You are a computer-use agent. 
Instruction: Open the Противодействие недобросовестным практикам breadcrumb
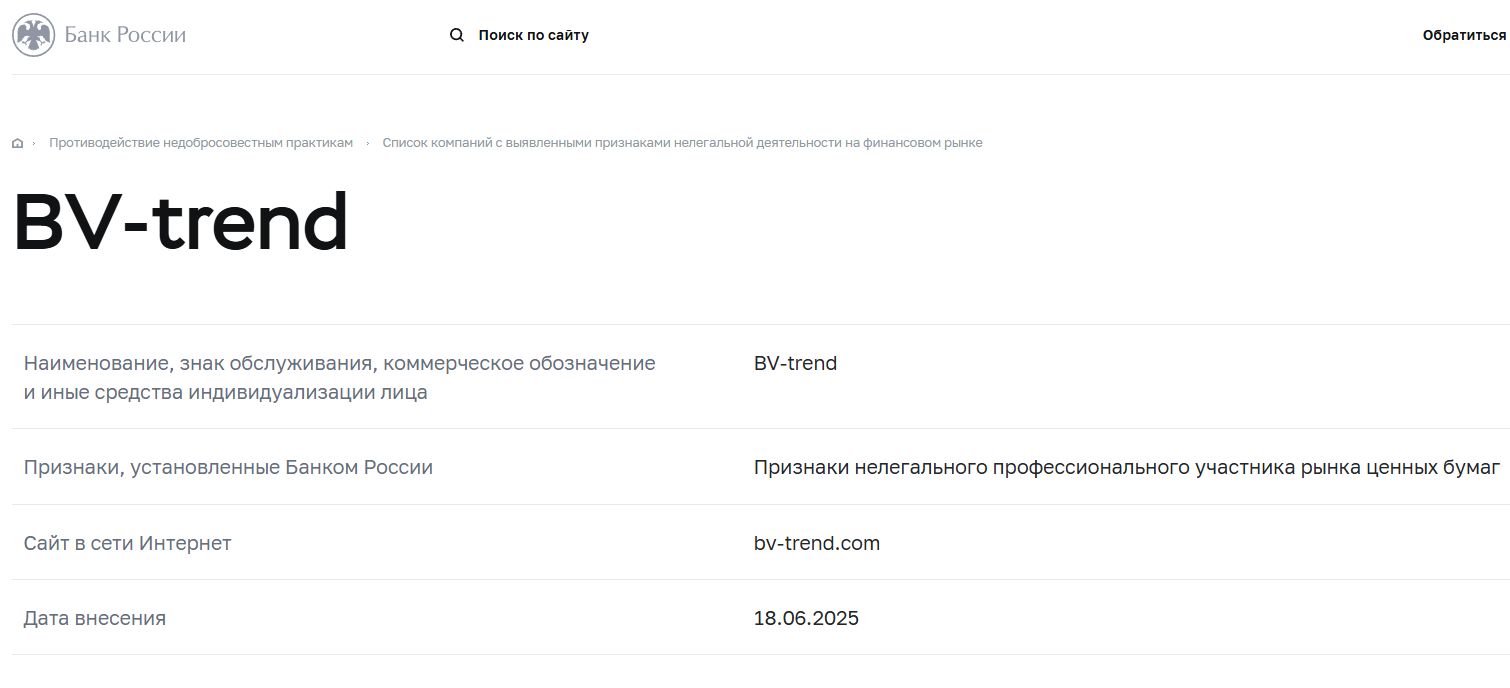(201, 143)
